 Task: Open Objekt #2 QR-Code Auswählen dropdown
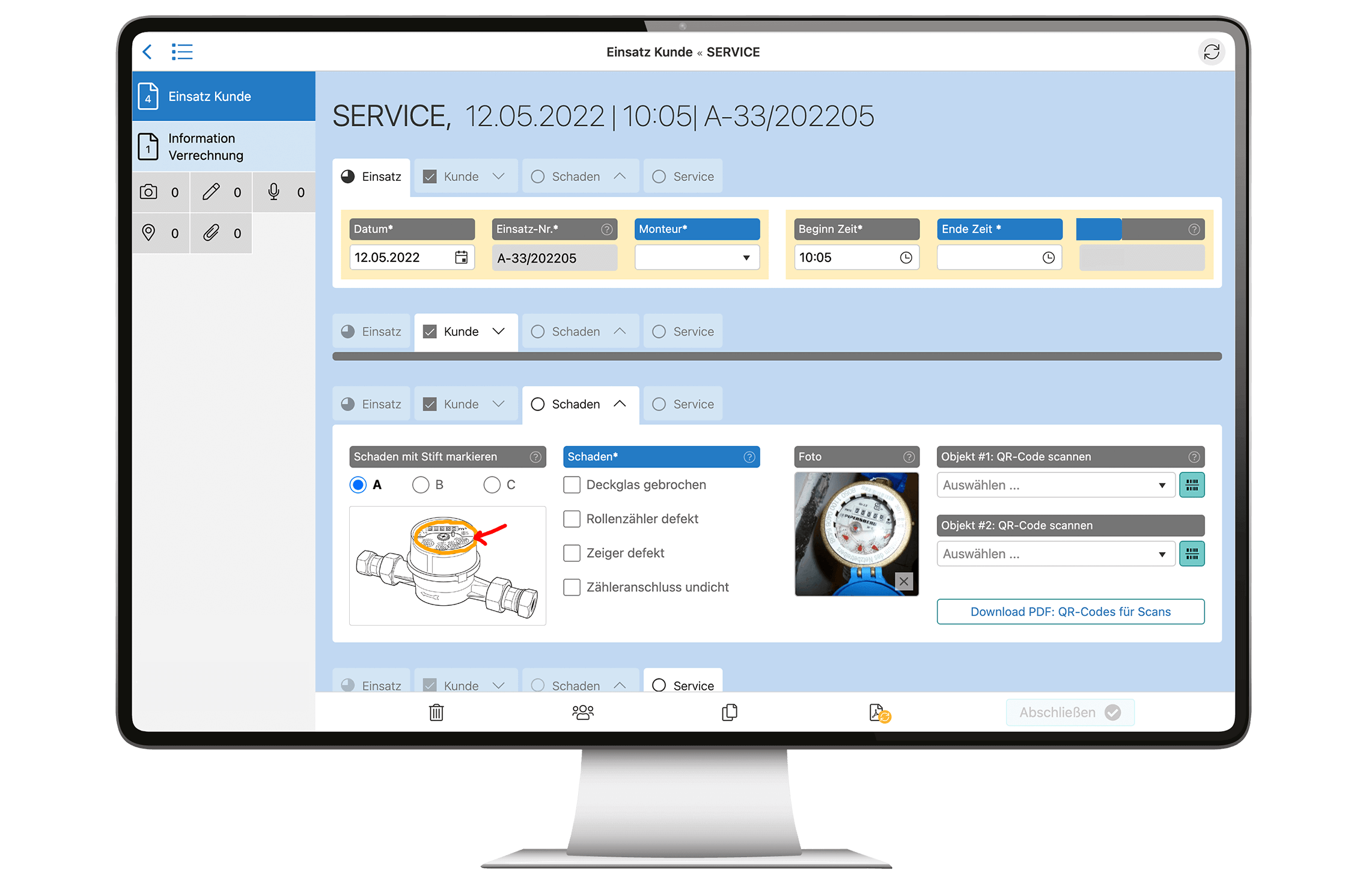click(1045, 554)
